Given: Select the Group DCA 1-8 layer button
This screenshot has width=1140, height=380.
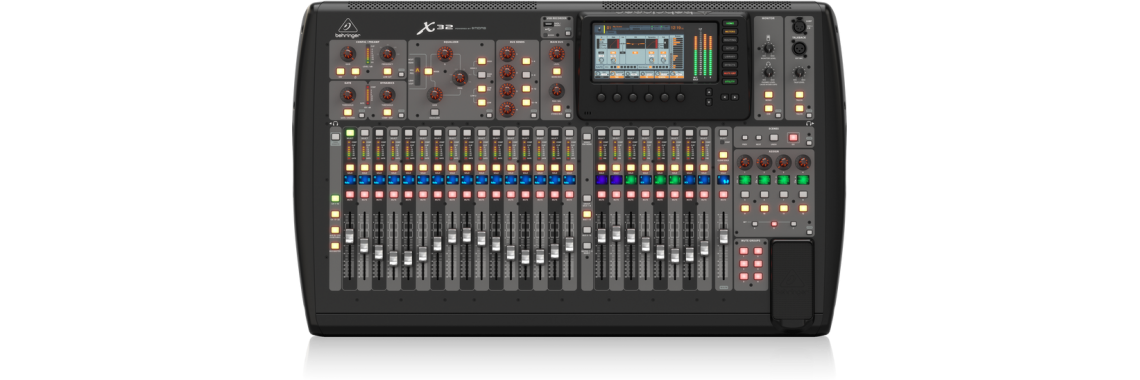Looking at the screenshot, I should 587,198.
